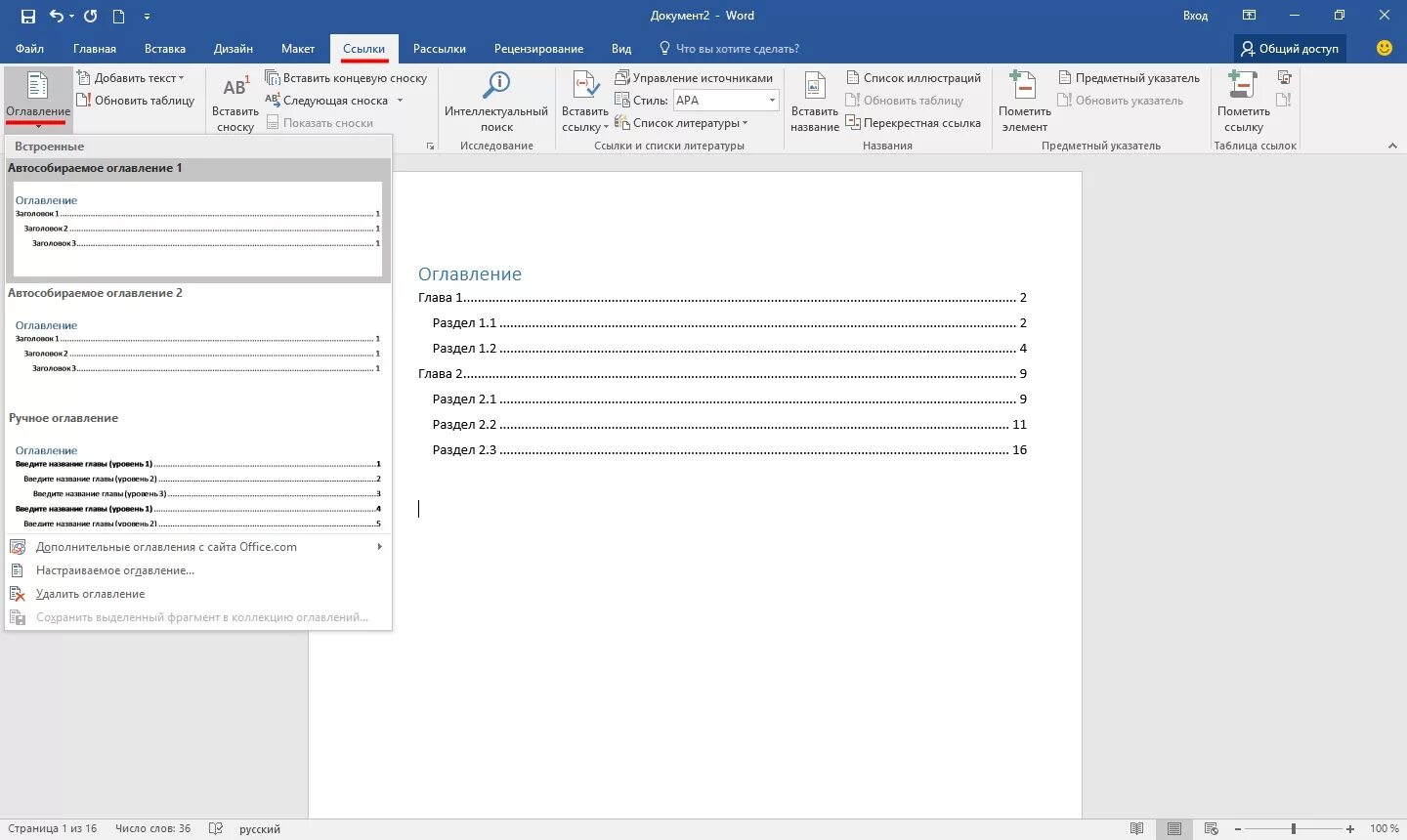Click the 100 % zoom level
The image size is (1407, 840).
coord(1384,828)
